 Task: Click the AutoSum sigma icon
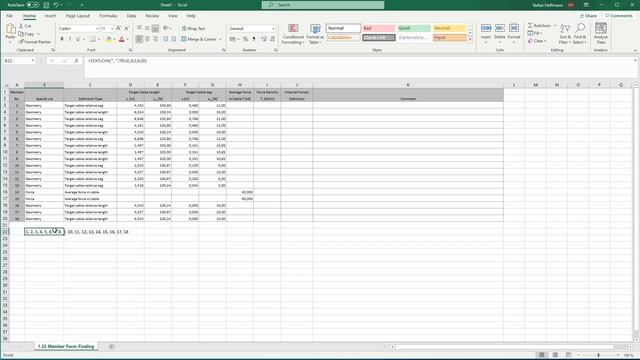pos(530,25)
